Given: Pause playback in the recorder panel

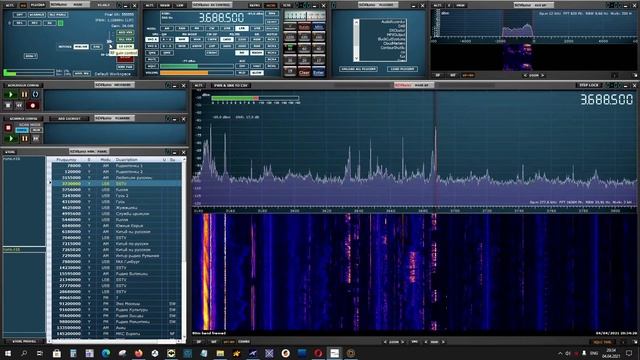Looking at the screenshot, I should 24,95.
